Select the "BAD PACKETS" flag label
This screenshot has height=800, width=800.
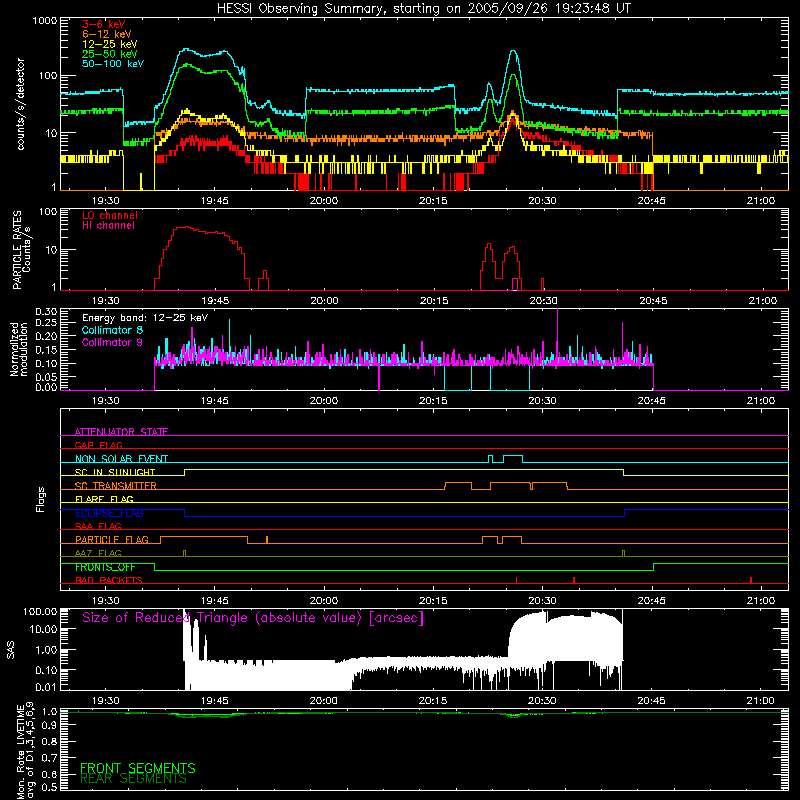pos(109,580)
